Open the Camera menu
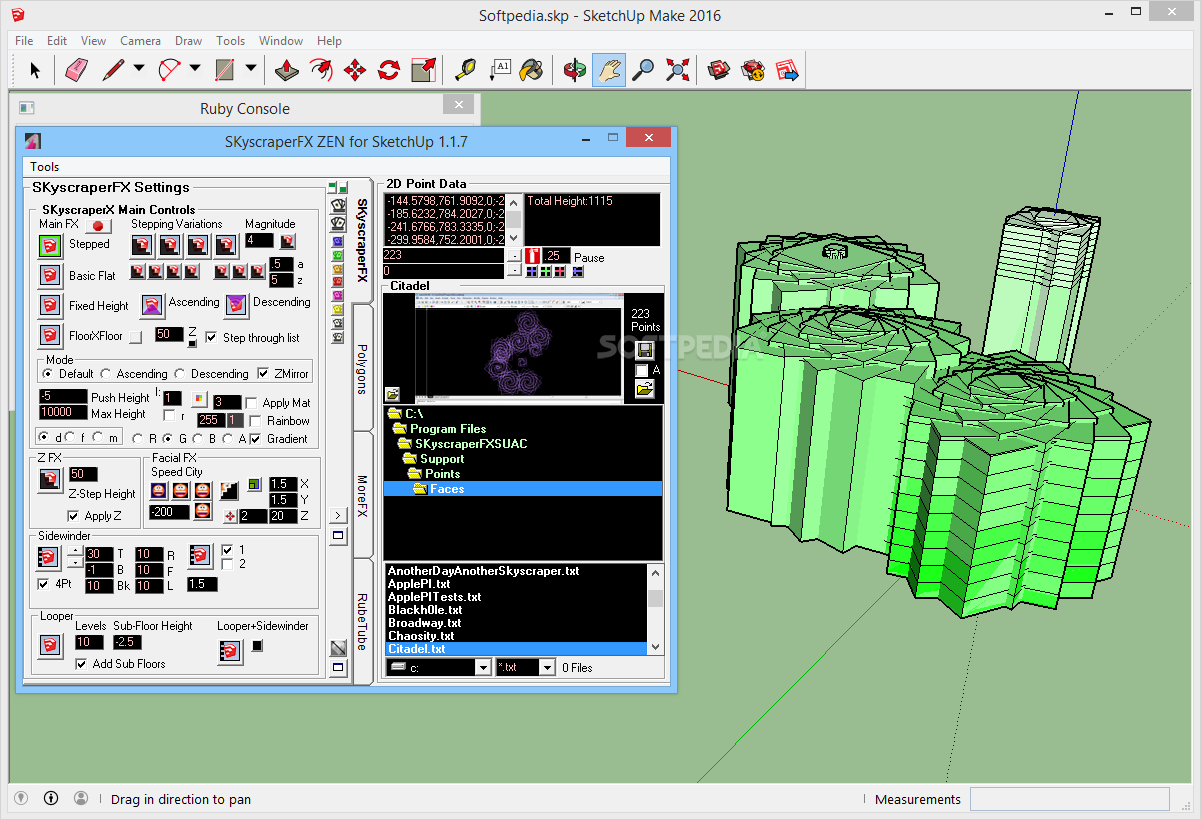 pos(140,41)
